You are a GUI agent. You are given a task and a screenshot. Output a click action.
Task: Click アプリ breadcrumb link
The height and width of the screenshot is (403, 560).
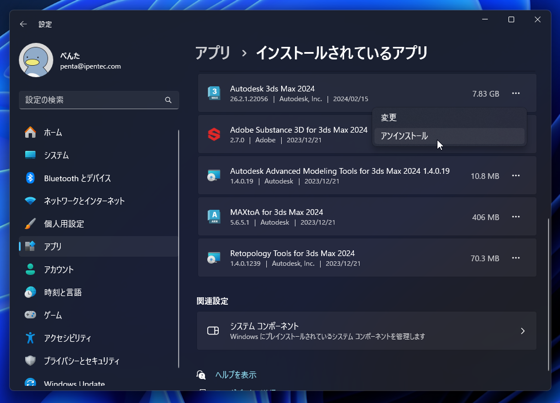point(213,53)
